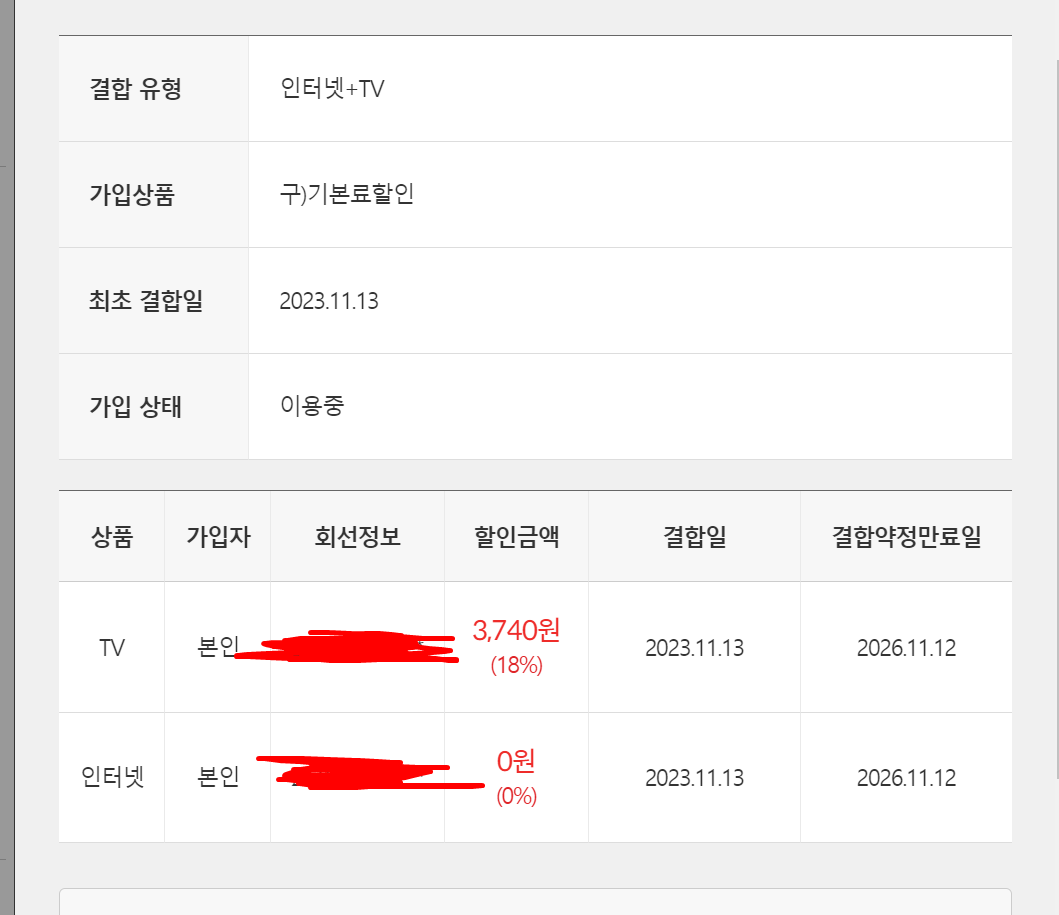Click the 3,740원 discount amount

(517, 630)
